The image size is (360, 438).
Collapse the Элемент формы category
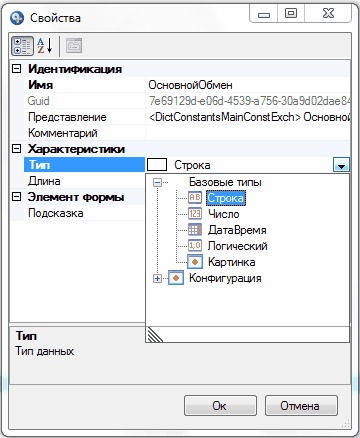coord(16,197)
